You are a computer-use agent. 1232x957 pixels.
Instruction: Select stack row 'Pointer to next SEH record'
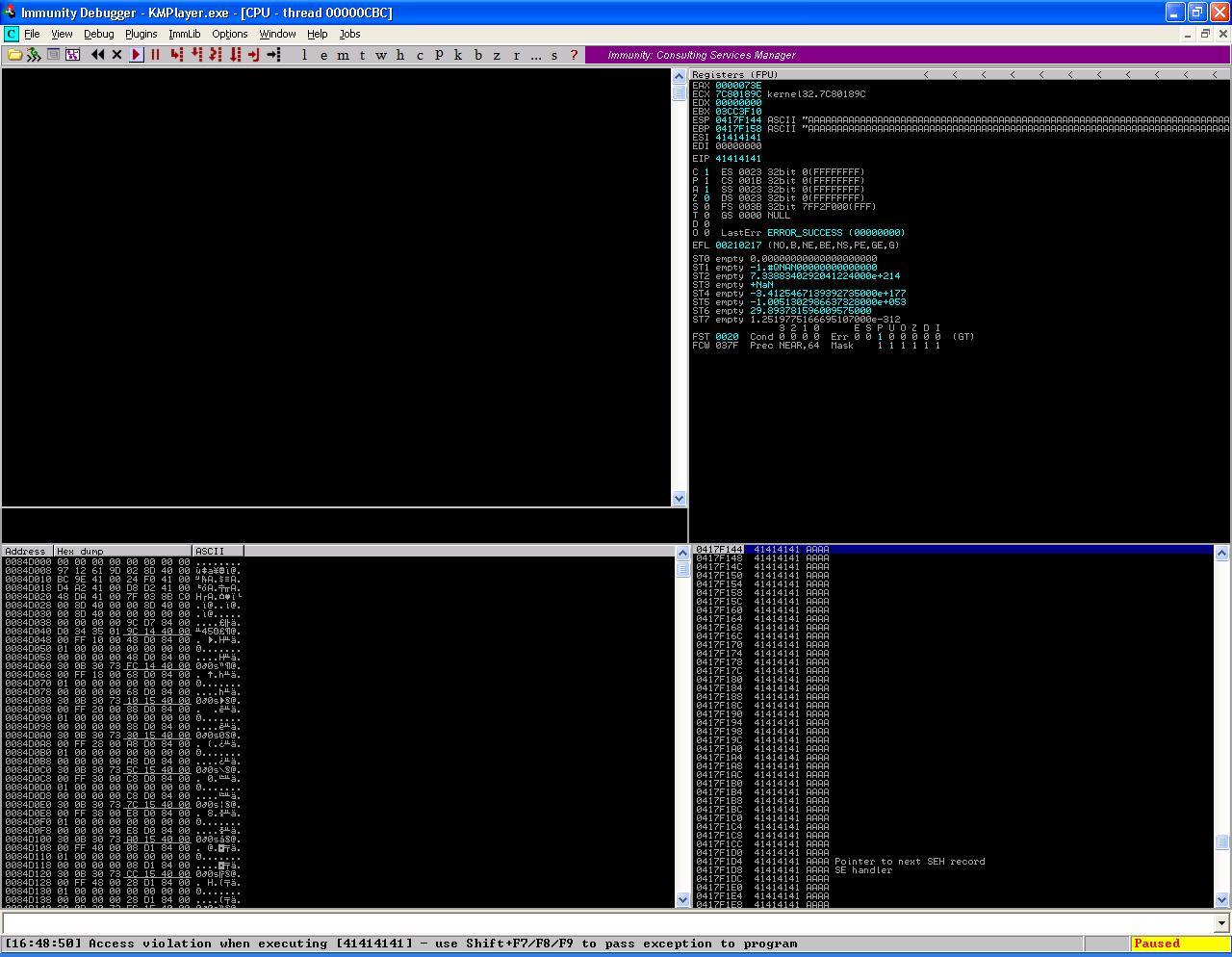pos(953,862)
